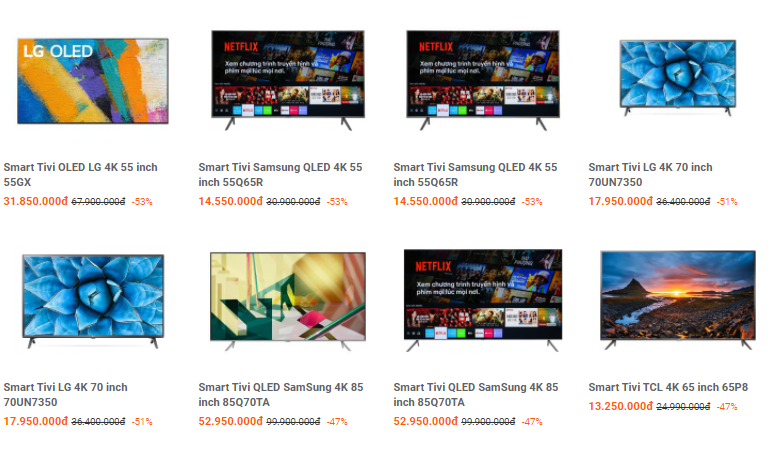Viewport: 768px width, 463px height.
Task: Open the Netflix-screen thumbnail above Samsung 85Q70TA
Action: pos(483,299)
